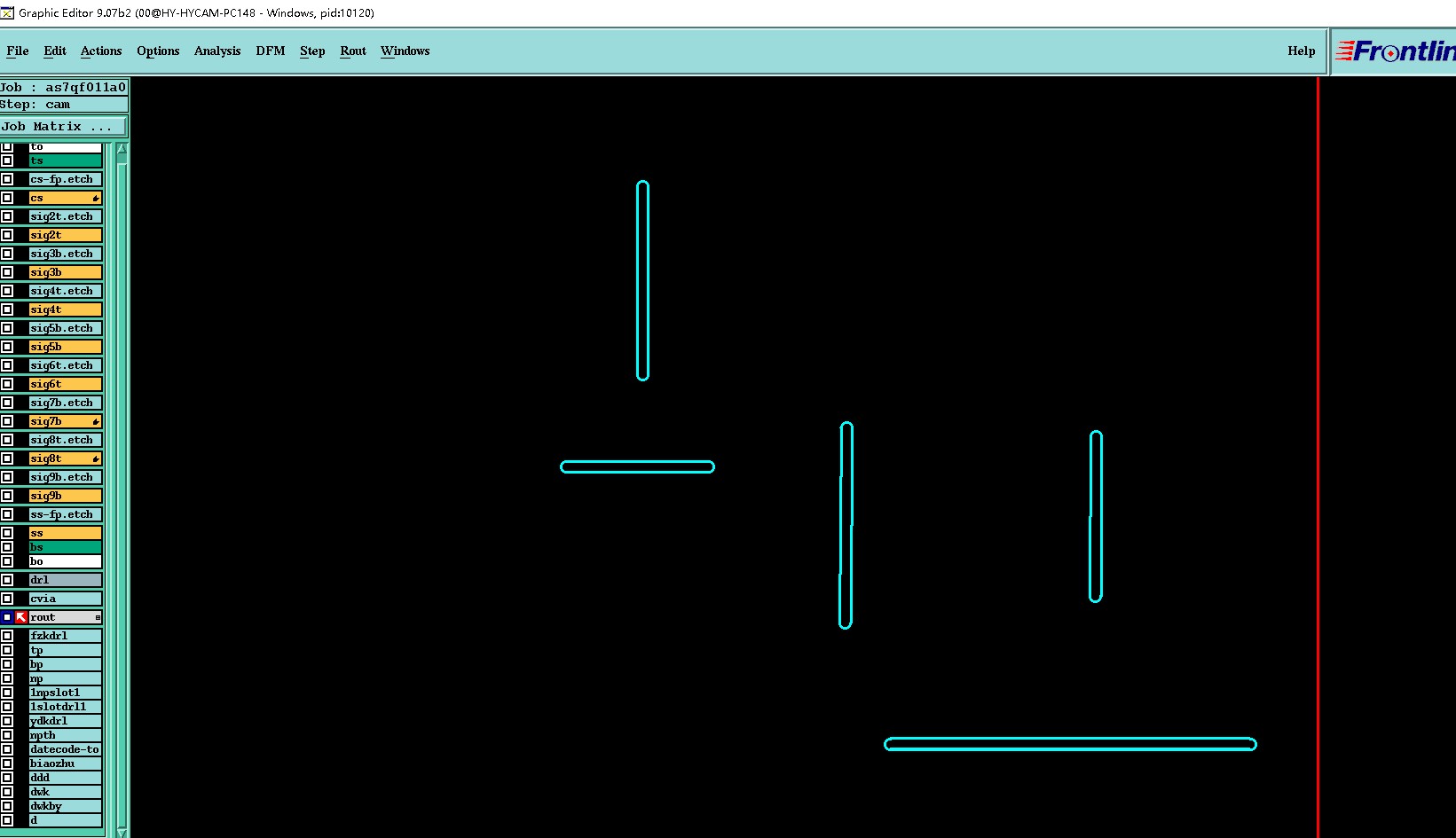Click the layer list scroll up arrow
Image resolution: width=1456 pixels, height=838 pixels.
[122, 149]
